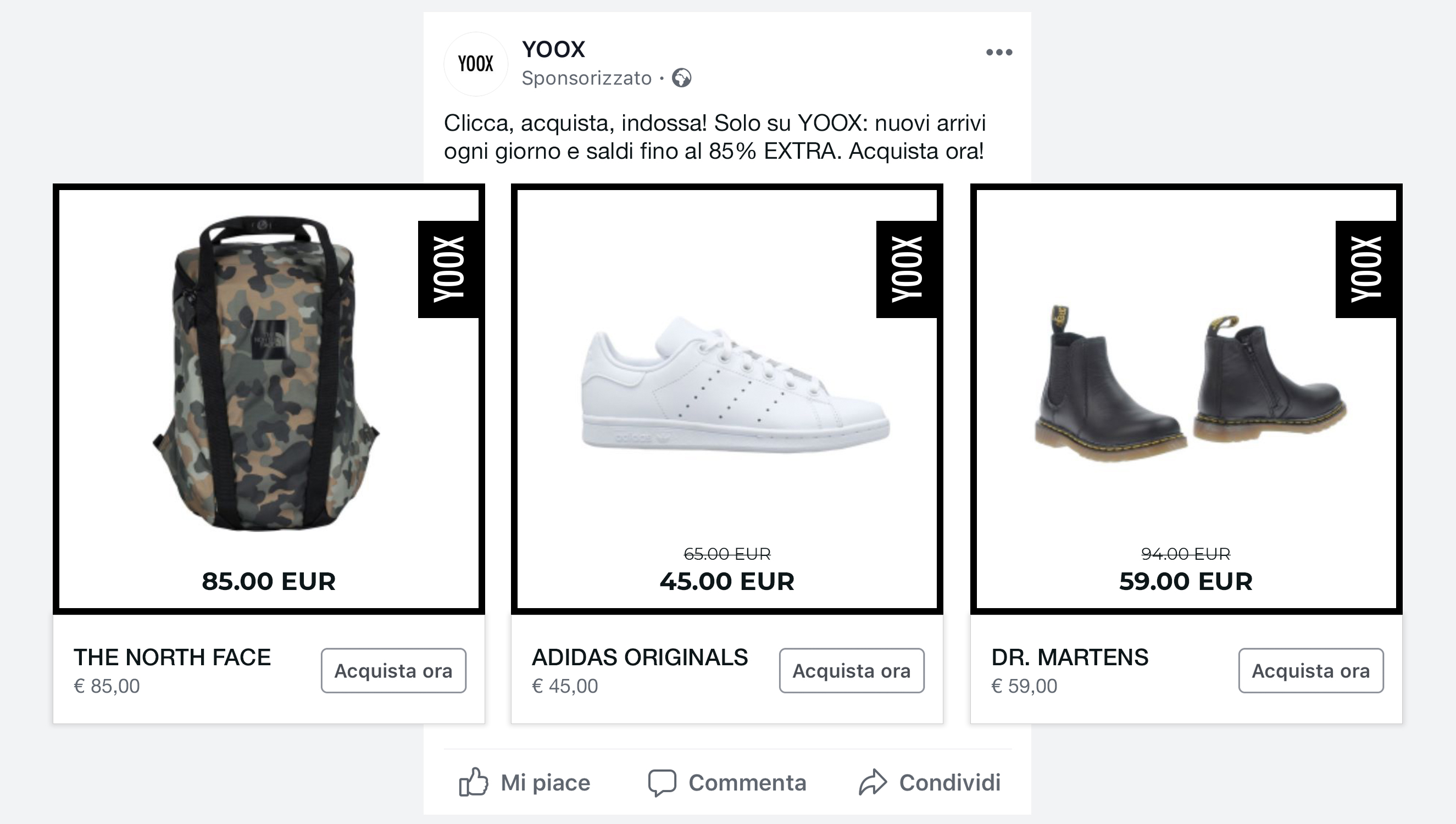This screenshot has width=1456, height=824.
Task: Open the YOOX page name link
Action: 553,49
